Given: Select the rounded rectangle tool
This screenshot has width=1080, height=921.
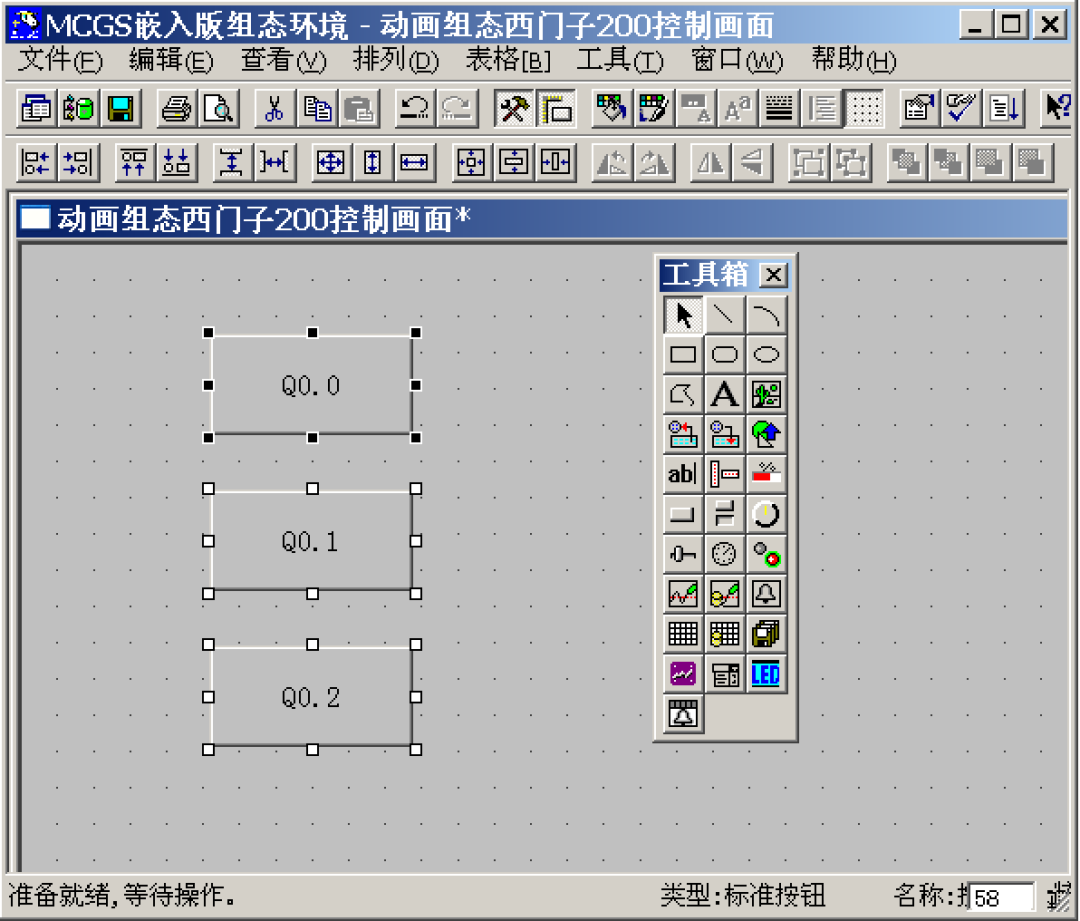Looking at the screenshot, I should (x=725, y=355).
